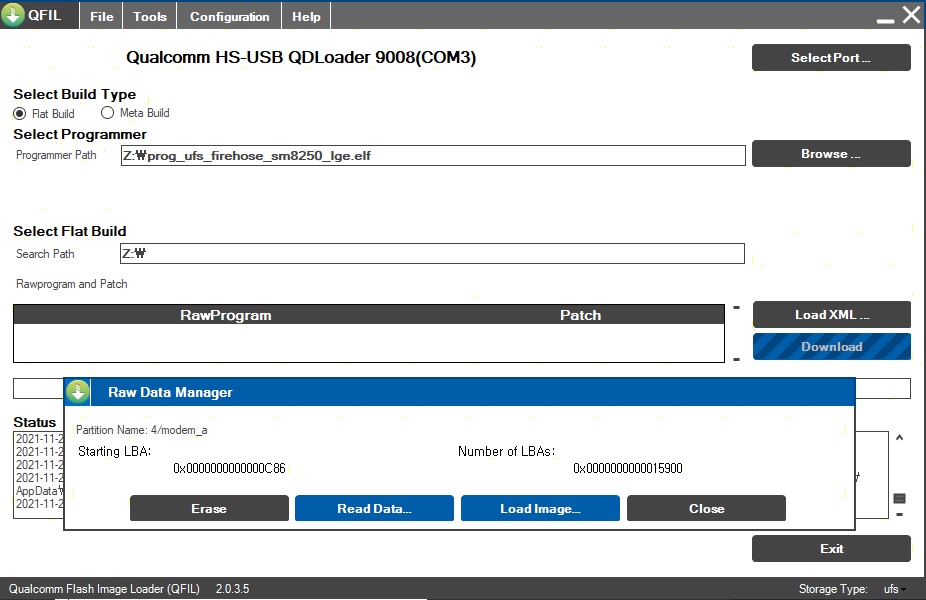Viewport: 926px width, 600px height.
Task: Click the AppData entry in status log
Action: (39, 491)
